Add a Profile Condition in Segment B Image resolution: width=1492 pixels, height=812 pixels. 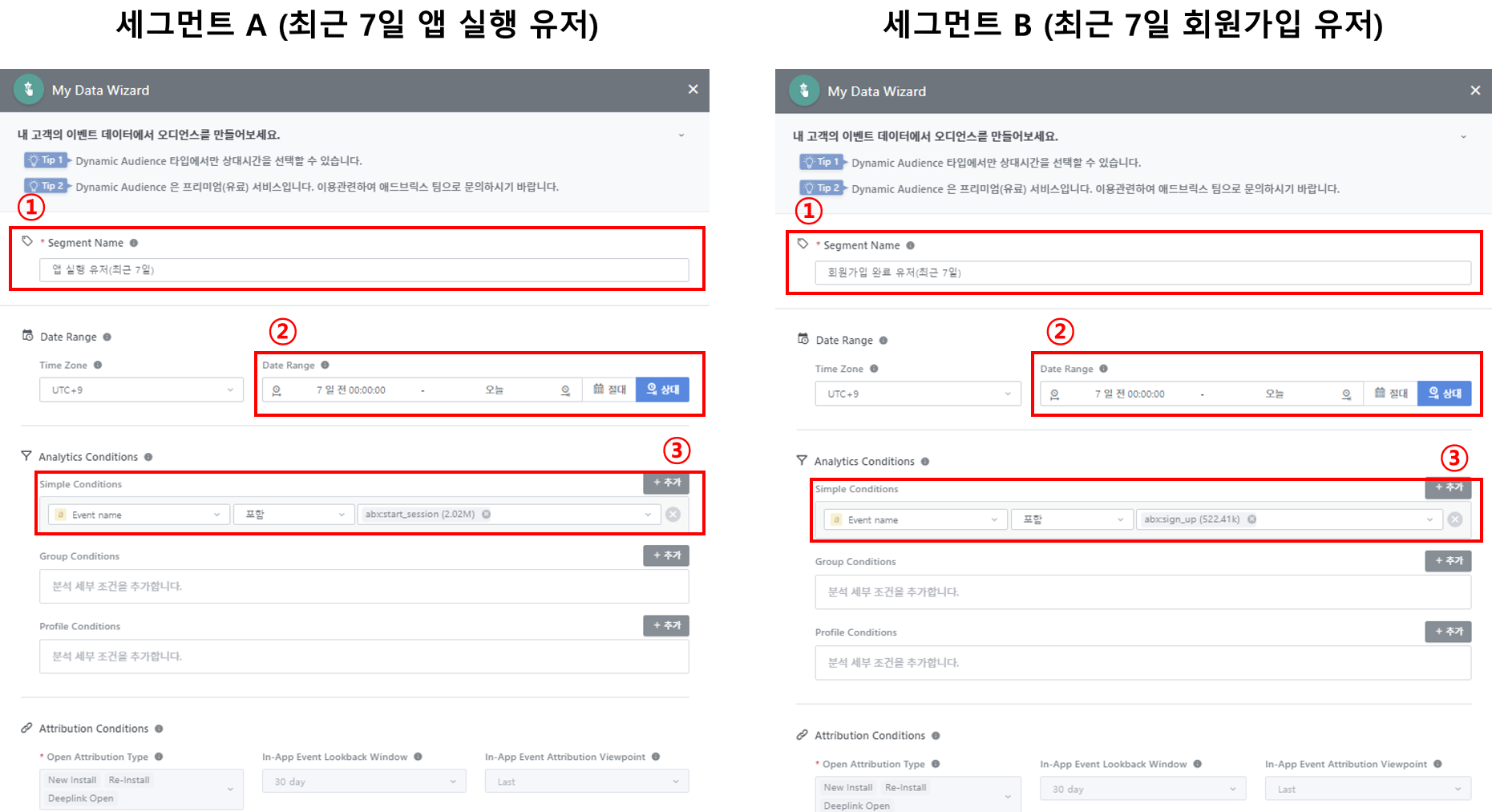[1448, 632]
